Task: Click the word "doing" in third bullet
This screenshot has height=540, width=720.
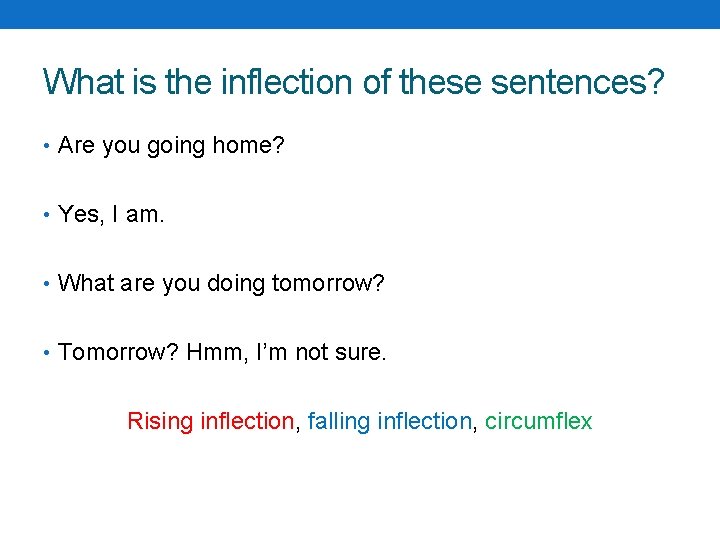Action: (x=235, y=284)
